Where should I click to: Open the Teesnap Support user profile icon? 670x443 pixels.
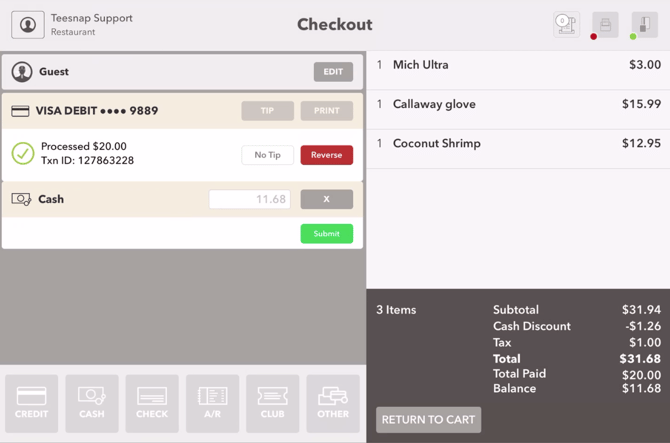coord(28,25)
